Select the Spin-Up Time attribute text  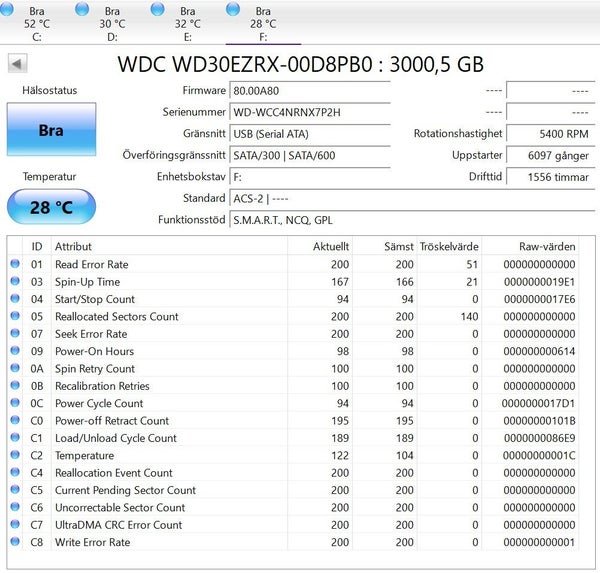point(87,282)
